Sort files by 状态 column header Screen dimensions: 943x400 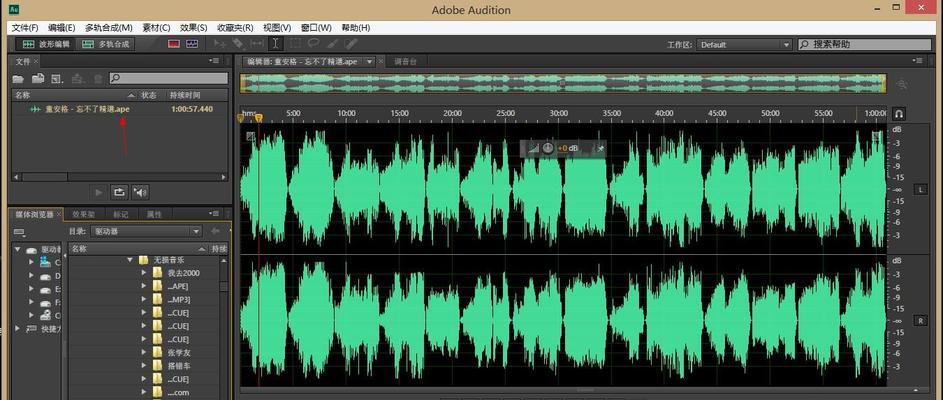(x=149, y=95)
